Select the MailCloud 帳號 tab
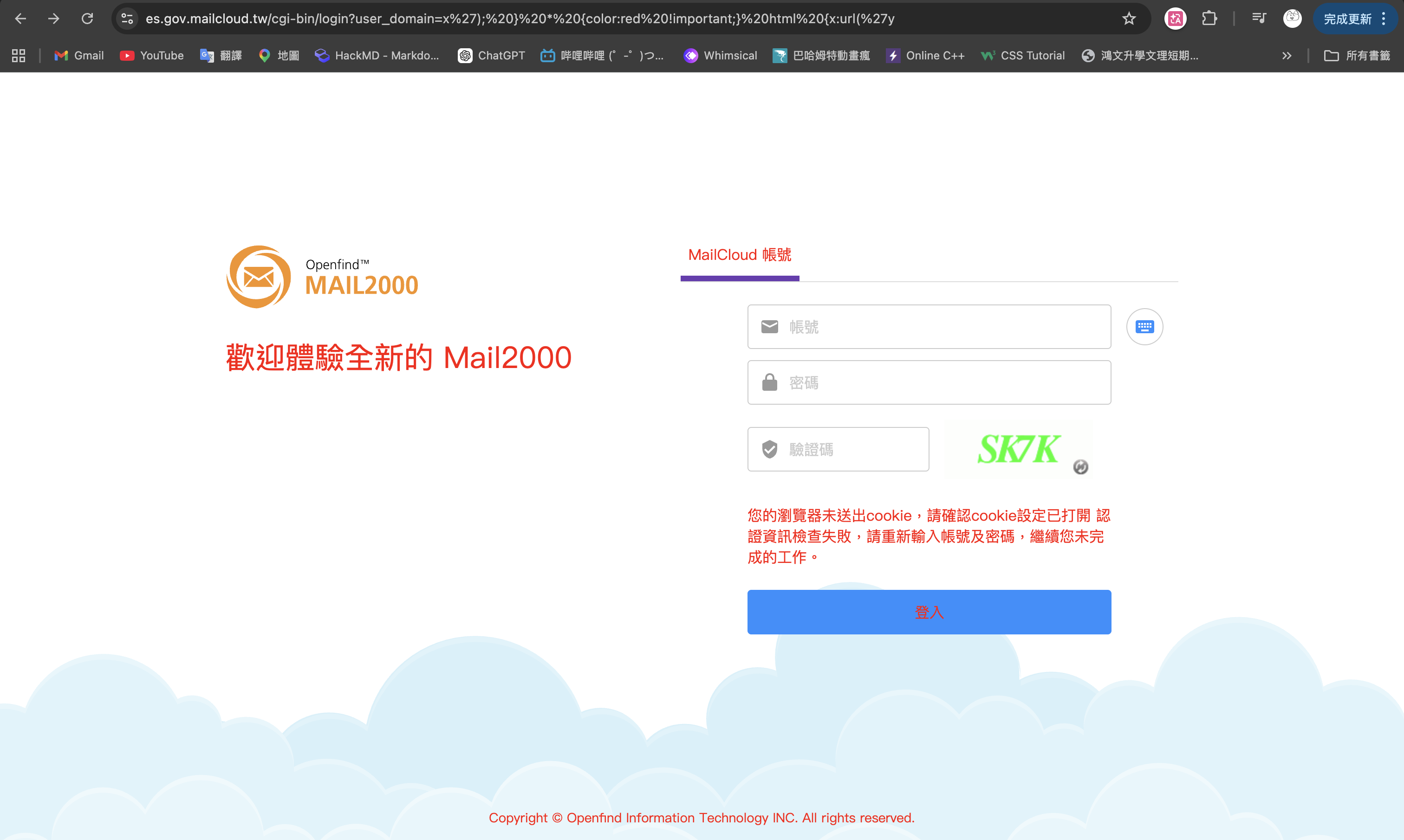The height and width of the screenshot is (840, 1404). pos(739,255)
